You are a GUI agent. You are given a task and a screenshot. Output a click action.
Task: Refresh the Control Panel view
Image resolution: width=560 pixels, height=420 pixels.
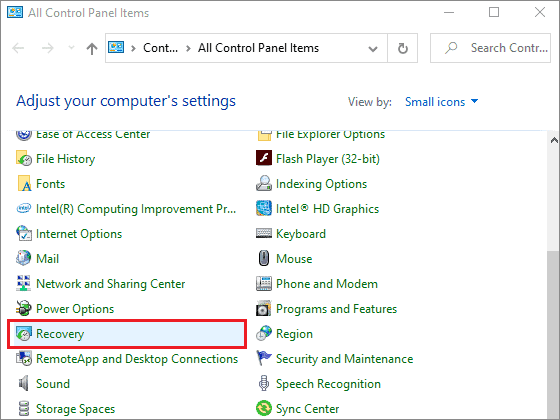click(403, 48)
